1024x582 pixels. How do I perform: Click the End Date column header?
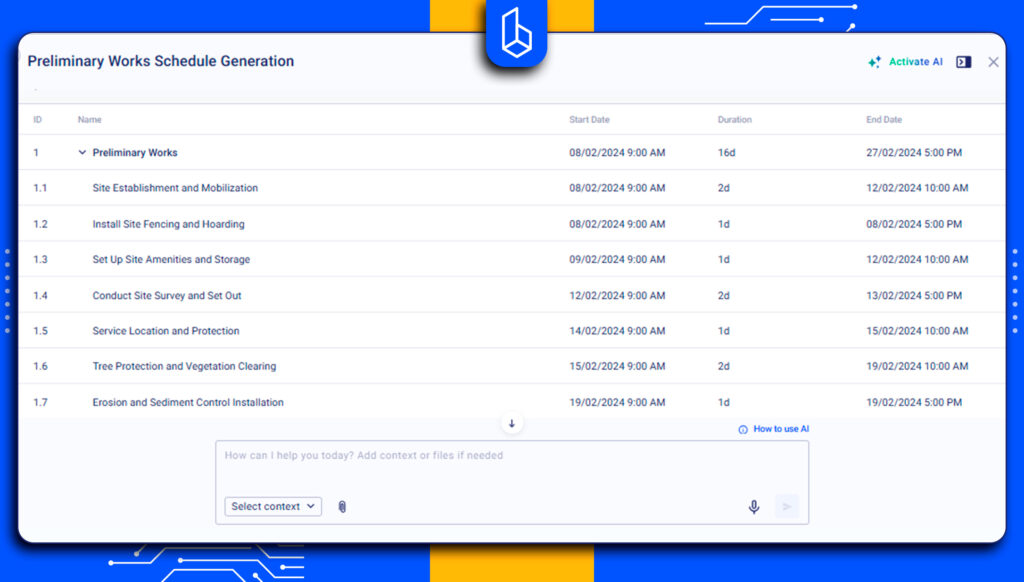(884, 120)
